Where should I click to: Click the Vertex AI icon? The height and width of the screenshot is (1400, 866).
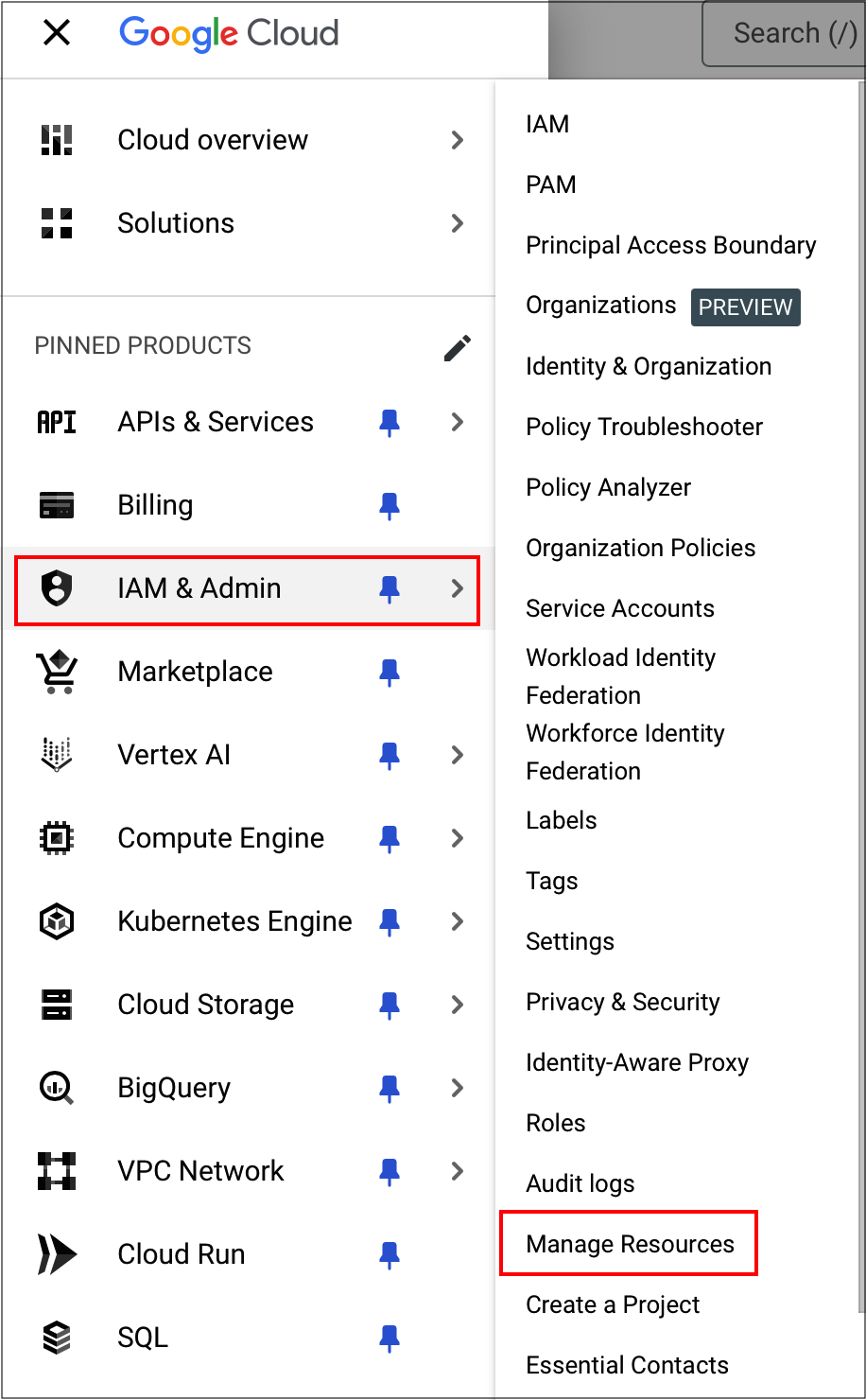tap(57, 755)
